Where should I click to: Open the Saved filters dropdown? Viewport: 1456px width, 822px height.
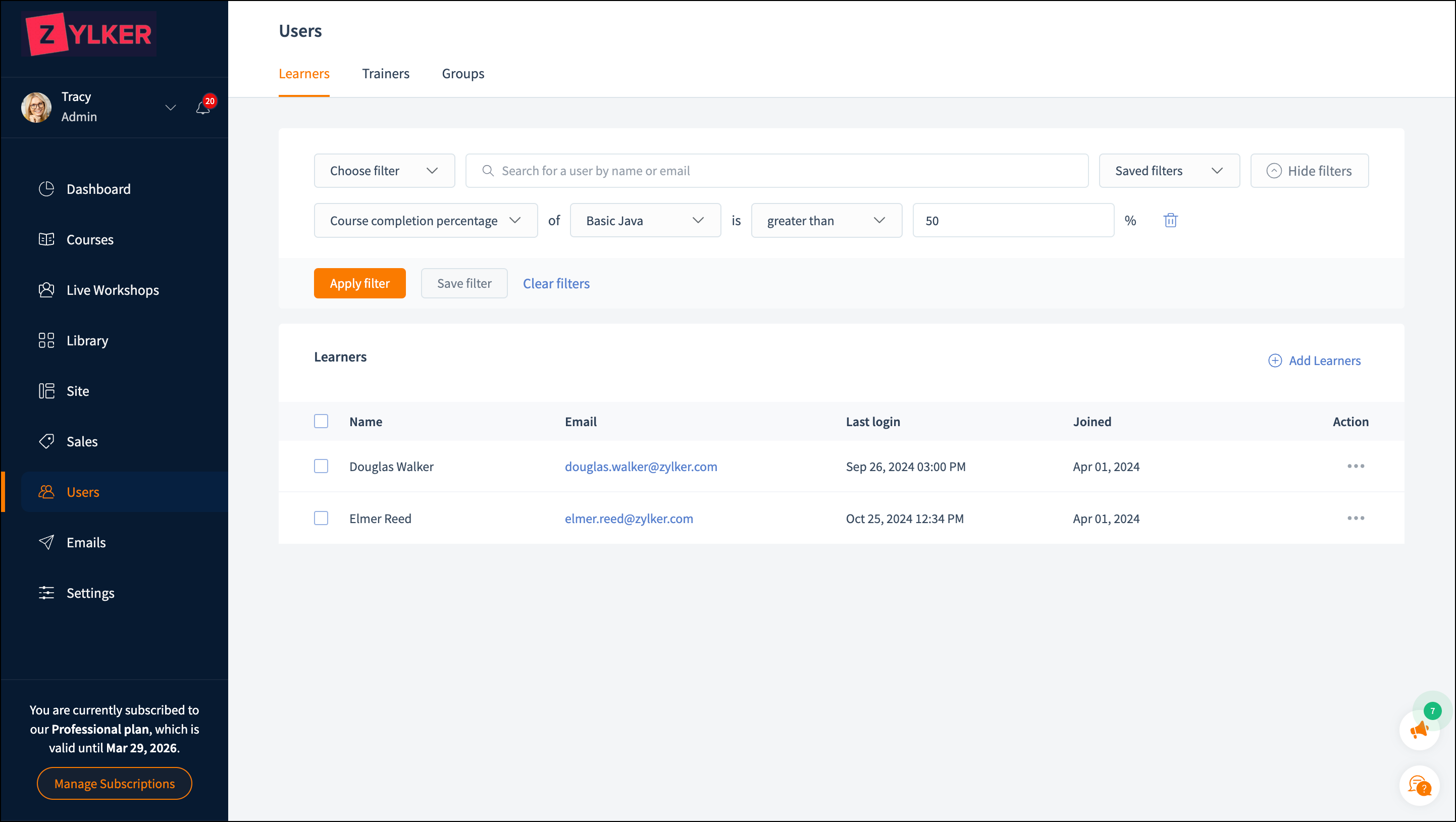point(1169,171)
